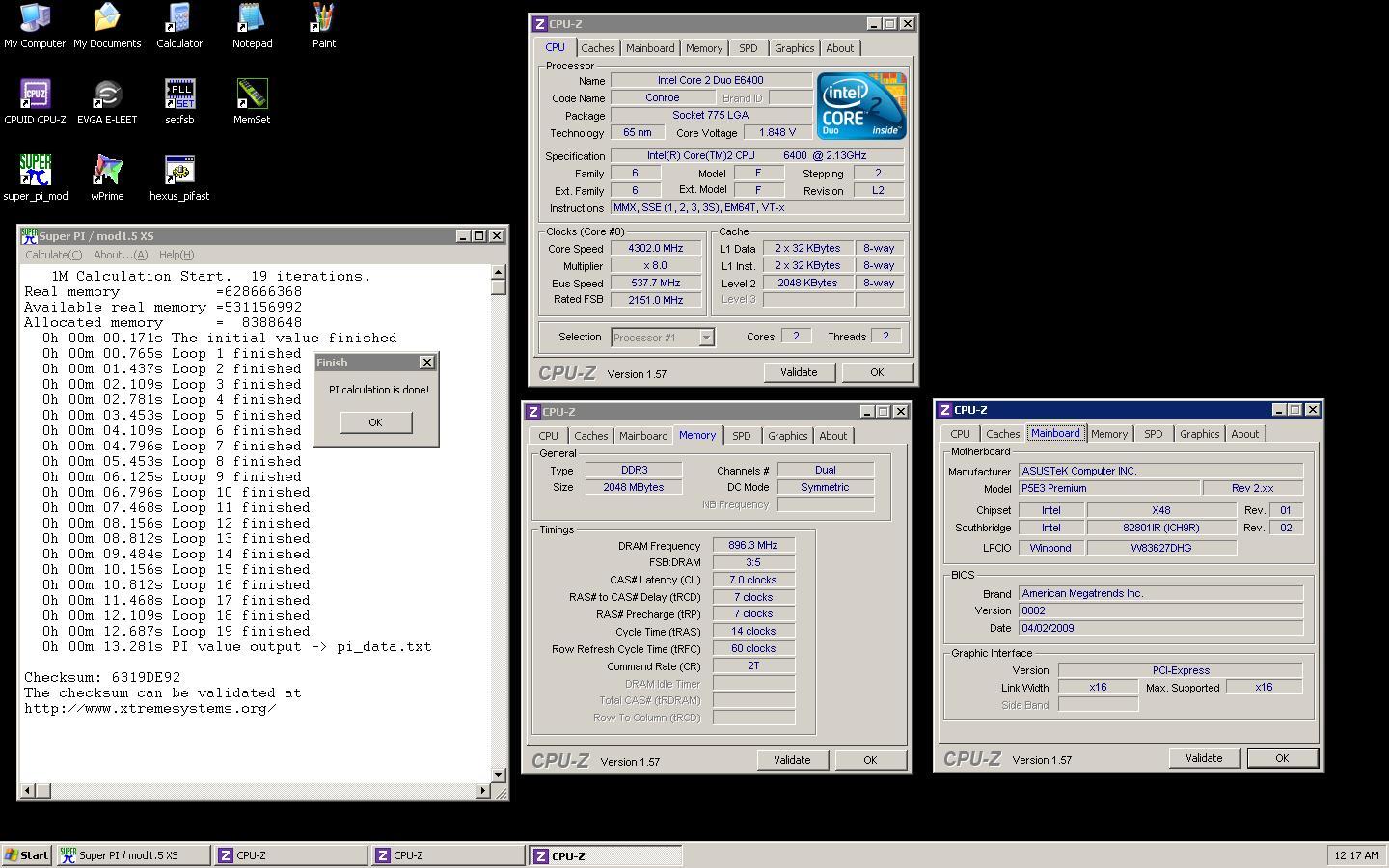Select the setfsb desktop shortcut
Screen dimensions: 1389x868
179,102
